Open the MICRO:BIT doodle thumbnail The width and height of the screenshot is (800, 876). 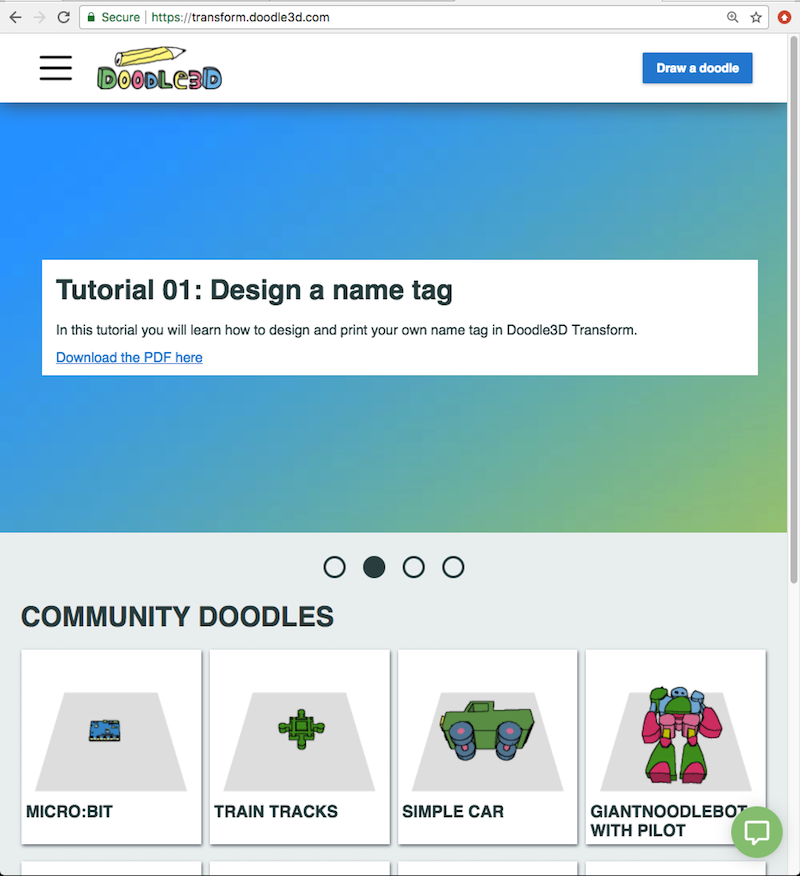[111, 741]
